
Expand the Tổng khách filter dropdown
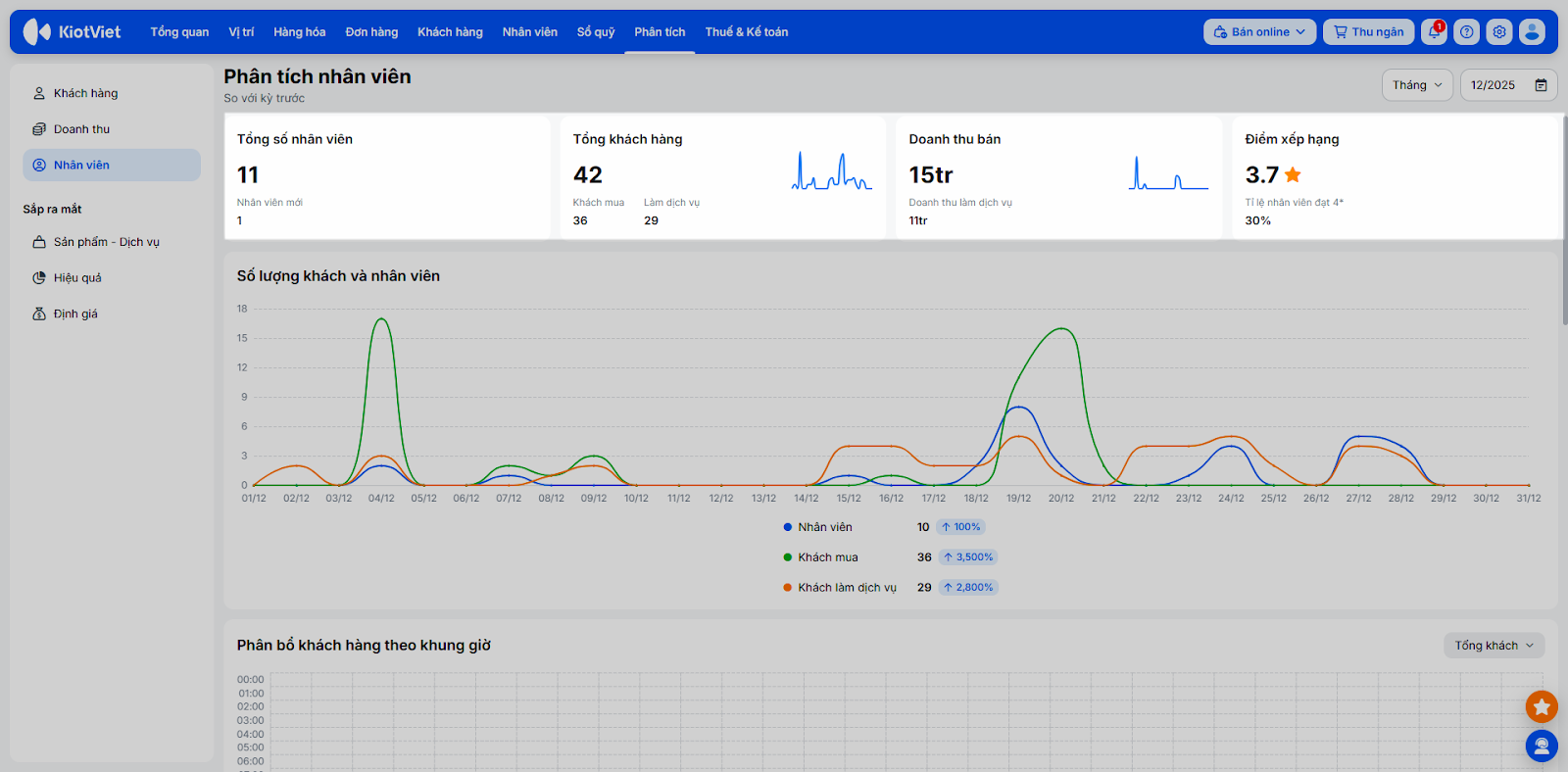tap(1494, 646)
